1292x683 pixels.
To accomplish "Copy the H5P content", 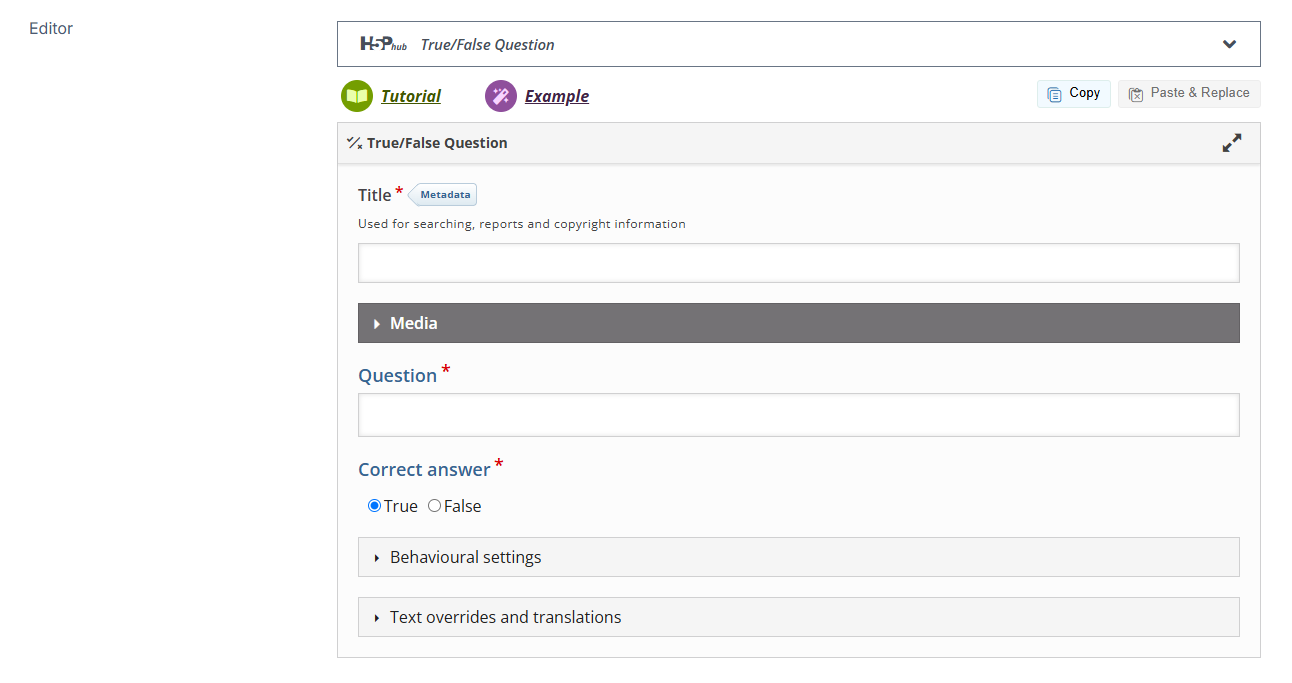I will (1074, 93).
